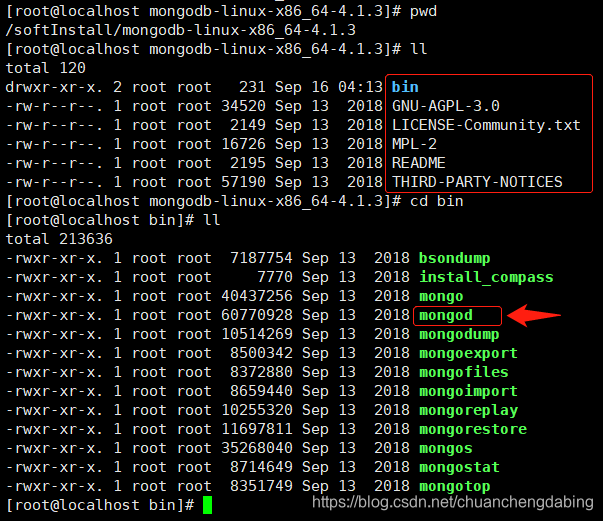Click the mongodump executable name
This screenshot has height=521, width=603.
click(x=459, y=334)
